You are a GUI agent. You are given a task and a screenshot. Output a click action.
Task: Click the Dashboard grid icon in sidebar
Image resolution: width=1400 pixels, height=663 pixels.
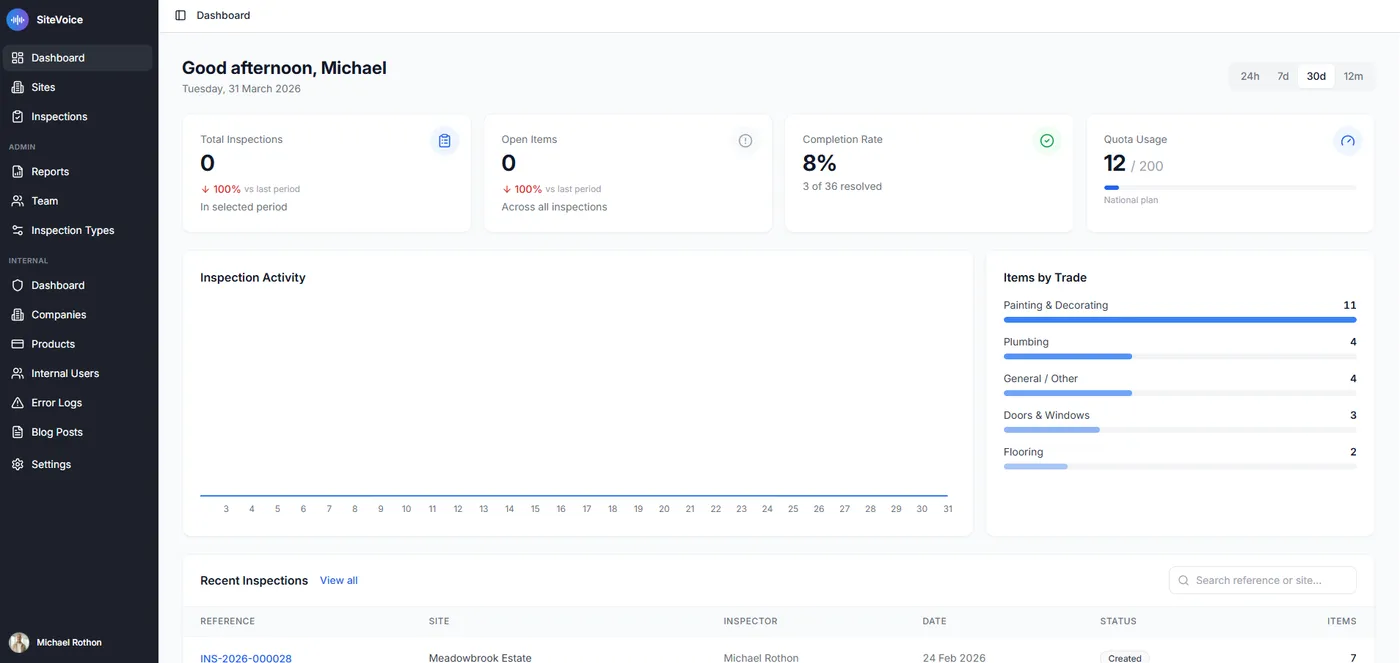17,58
